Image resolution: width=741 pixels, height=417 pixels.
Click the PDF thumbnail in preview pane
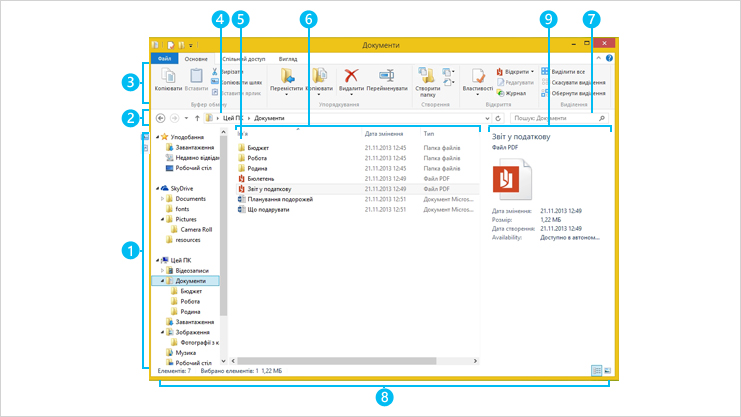[512, 180]
